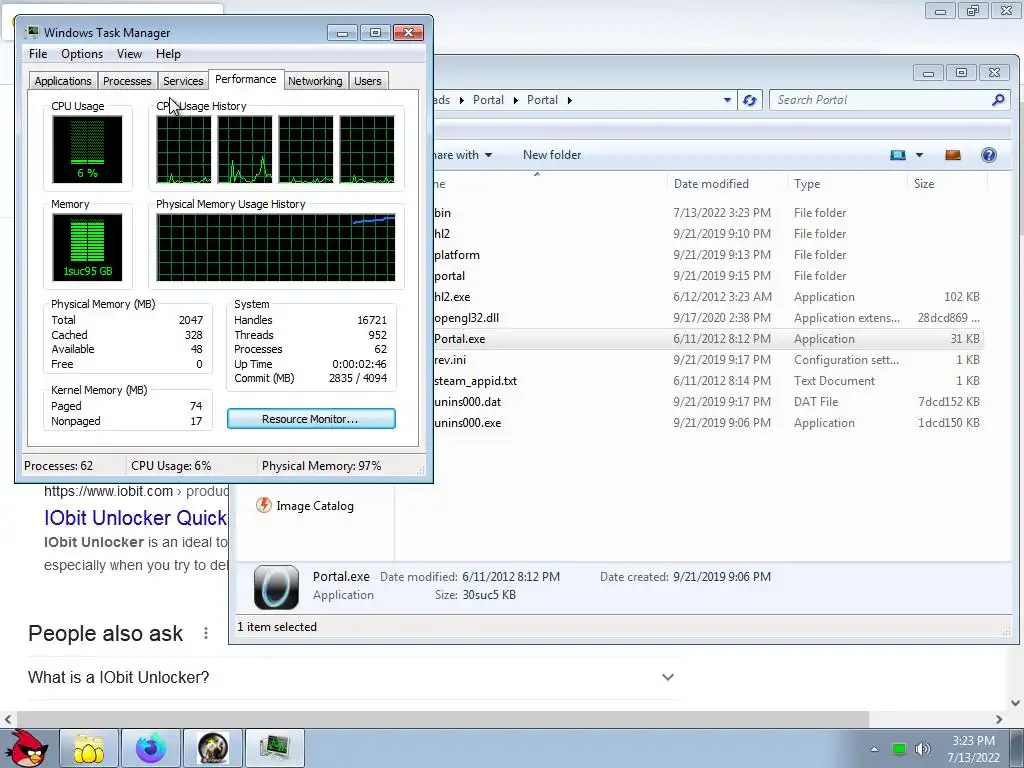The height and width of the screenshot is (768, 1024).
Task: Open the address bar history dropdown in Explorer
Action: coord(727,100)
